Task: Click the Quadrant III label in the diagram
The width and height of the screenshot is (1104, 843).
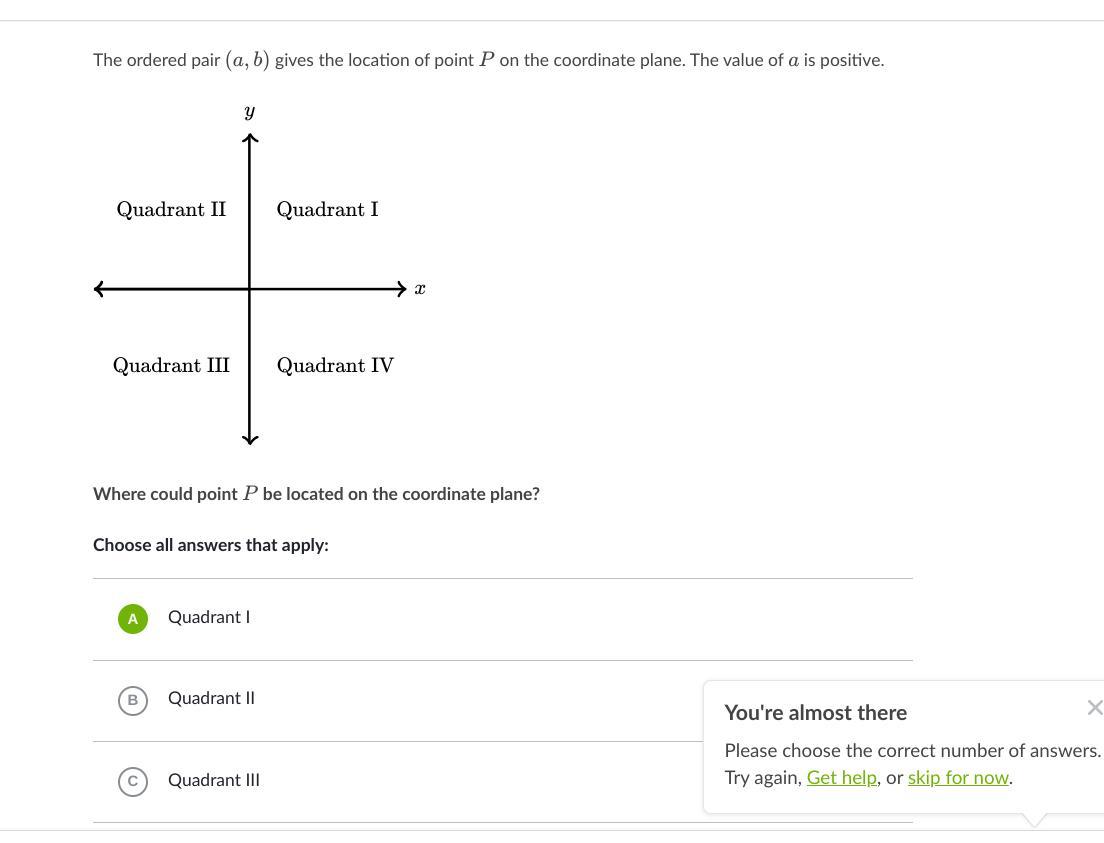Action: pos(171,366)
